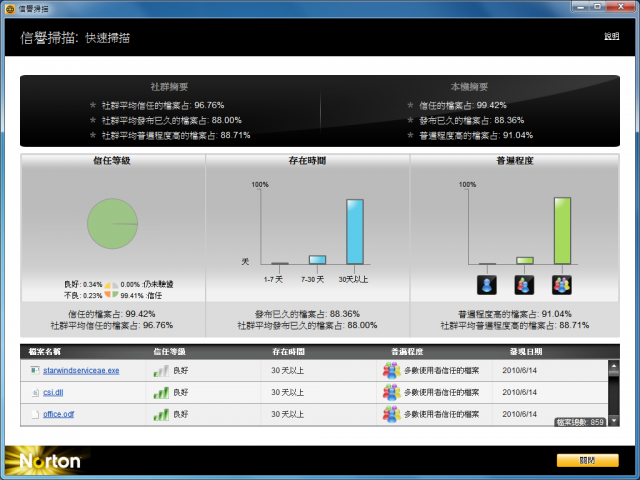Open the 說明 help link
Viewport: 640px width, 480px height.
(x=611, y=36)
